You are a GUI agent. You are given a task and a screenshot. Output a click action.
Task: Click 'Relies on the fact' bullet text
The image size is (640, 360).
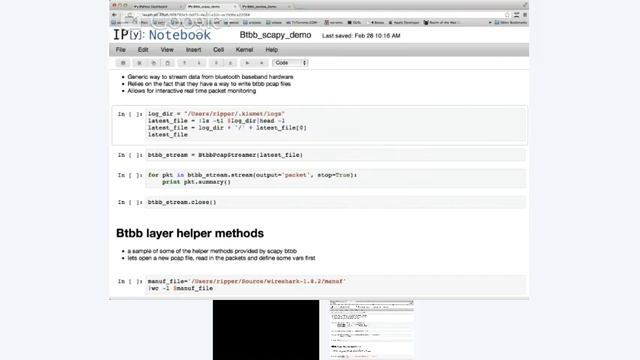pyautogui.click(x=209, y=84)
